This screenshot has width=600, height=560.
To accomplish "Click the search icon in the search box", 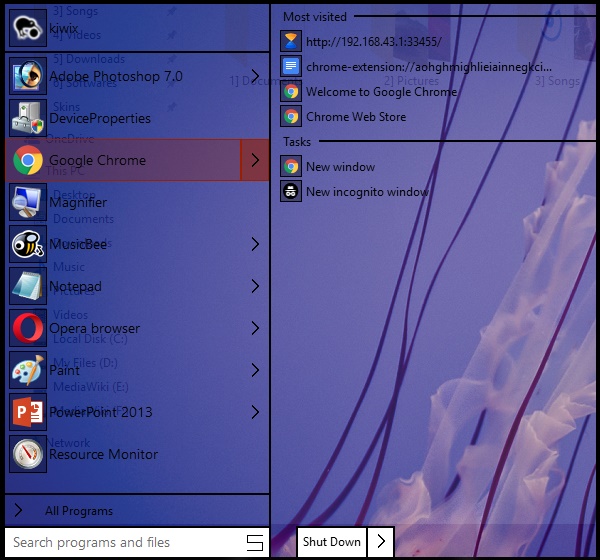I will tap(255, 542).
